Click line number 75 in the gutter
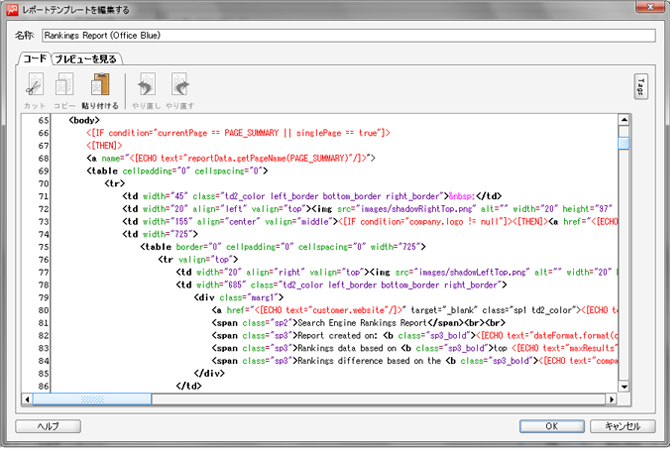This screenshot has width=670, height=449. point(43,247)
